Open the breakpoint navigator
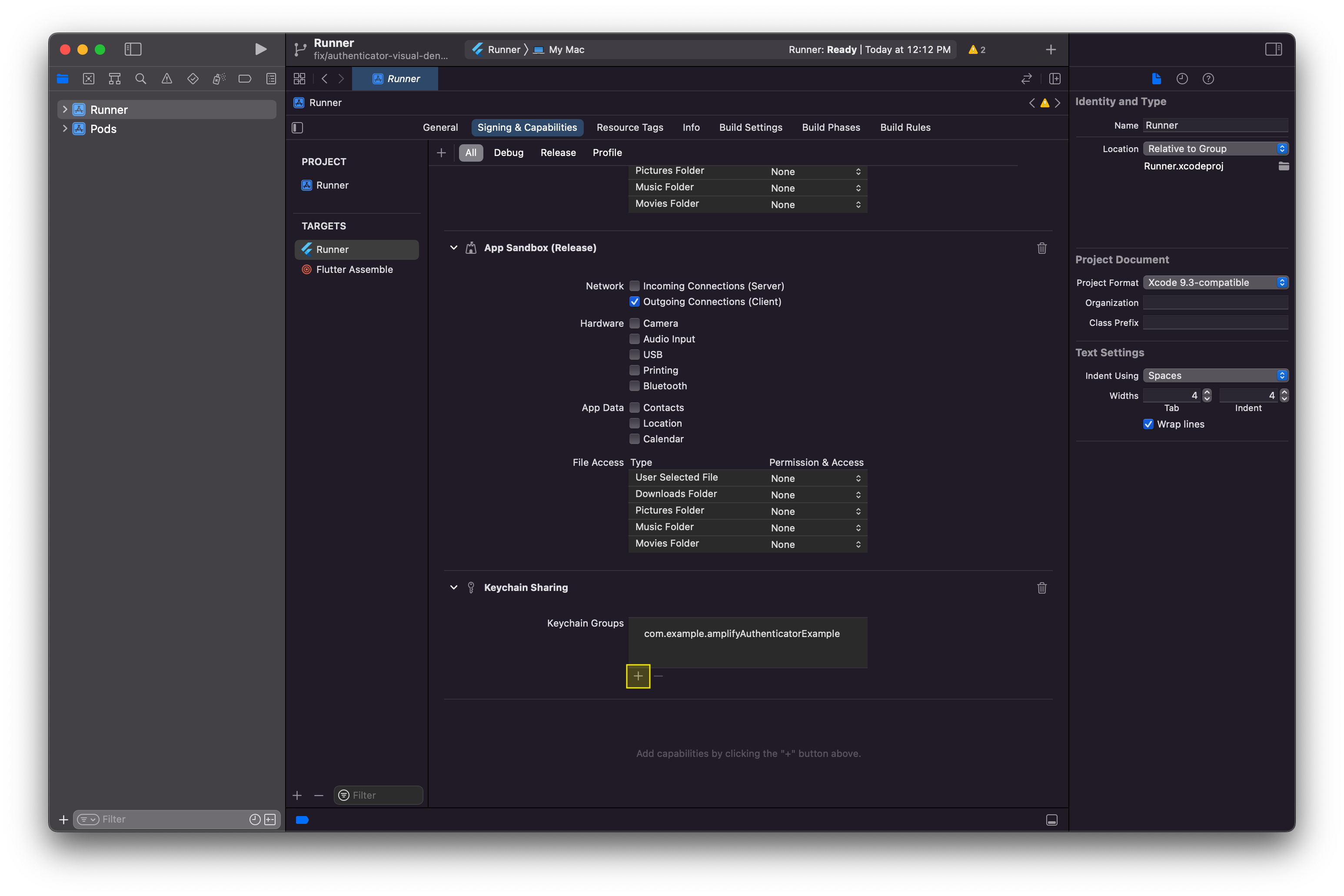This screenshot has width=1344, height=896. [x=245, y=79]
